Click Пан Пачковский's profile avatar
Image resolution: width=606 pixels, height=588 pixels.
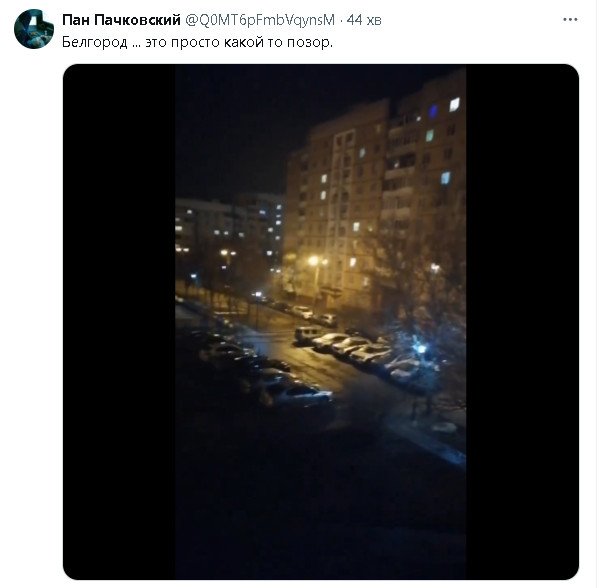pos(34,29)
